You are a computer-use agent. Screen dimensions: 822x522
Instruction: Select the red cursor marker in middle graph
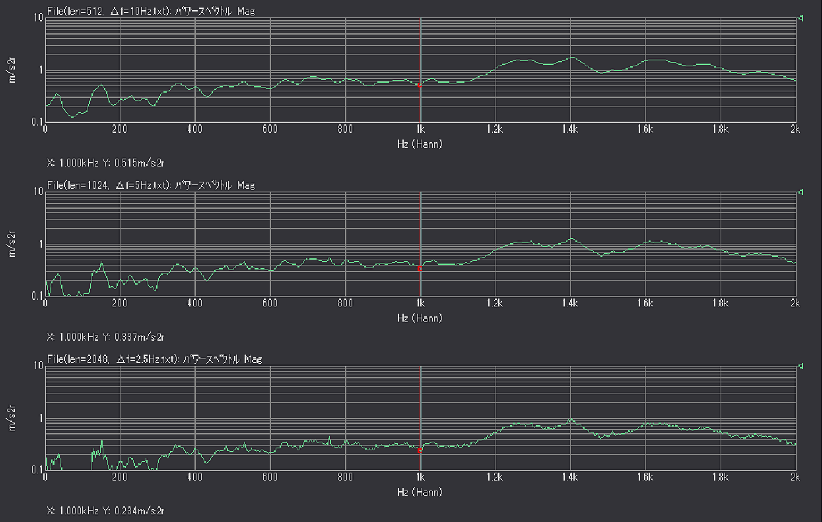tap(419, 268)
